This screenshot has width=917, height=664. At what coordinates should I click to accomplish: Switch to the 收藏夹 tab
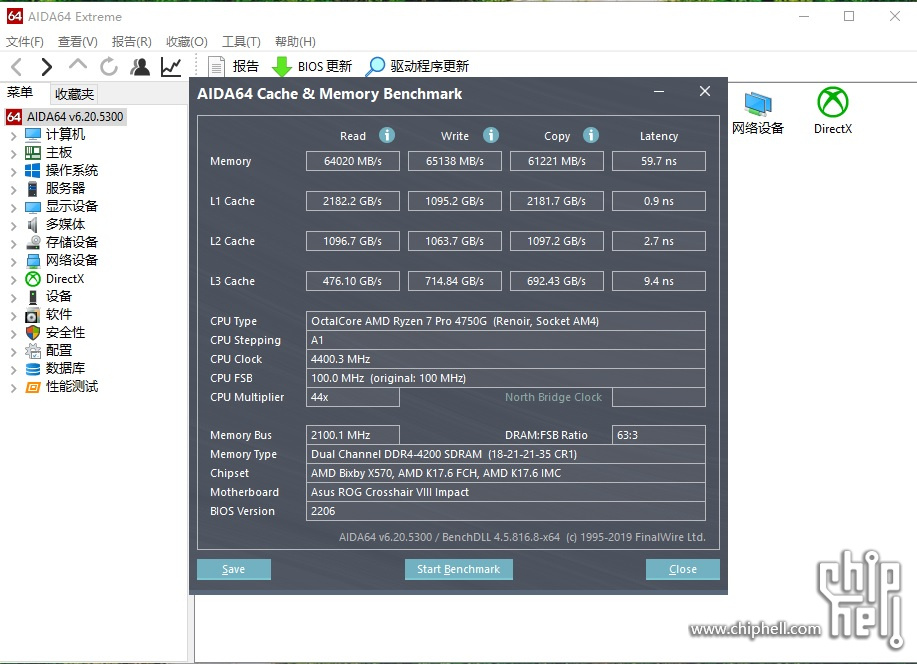74,94
